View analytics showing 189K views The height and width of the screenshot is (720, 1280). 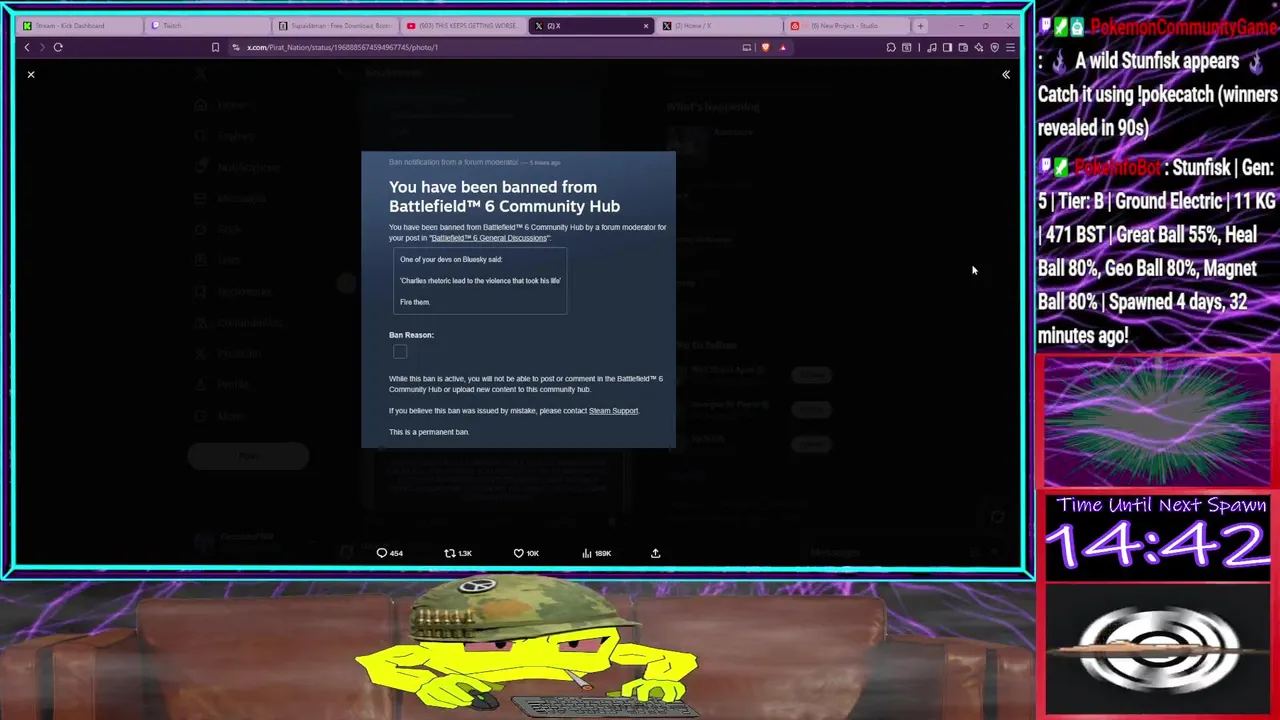[x=596, y=553]
